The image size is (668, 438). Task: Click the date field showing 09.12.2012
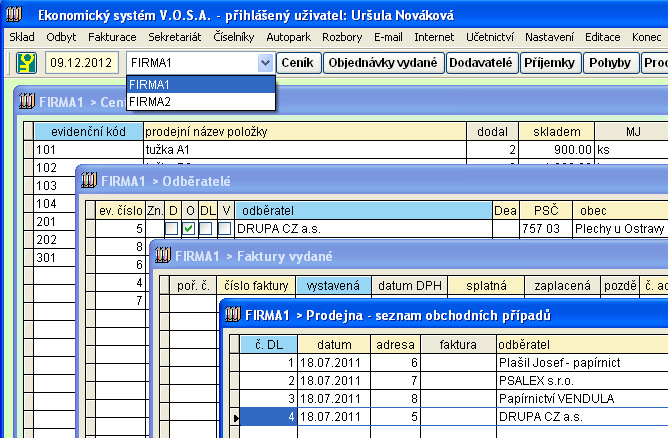(80, 62)
